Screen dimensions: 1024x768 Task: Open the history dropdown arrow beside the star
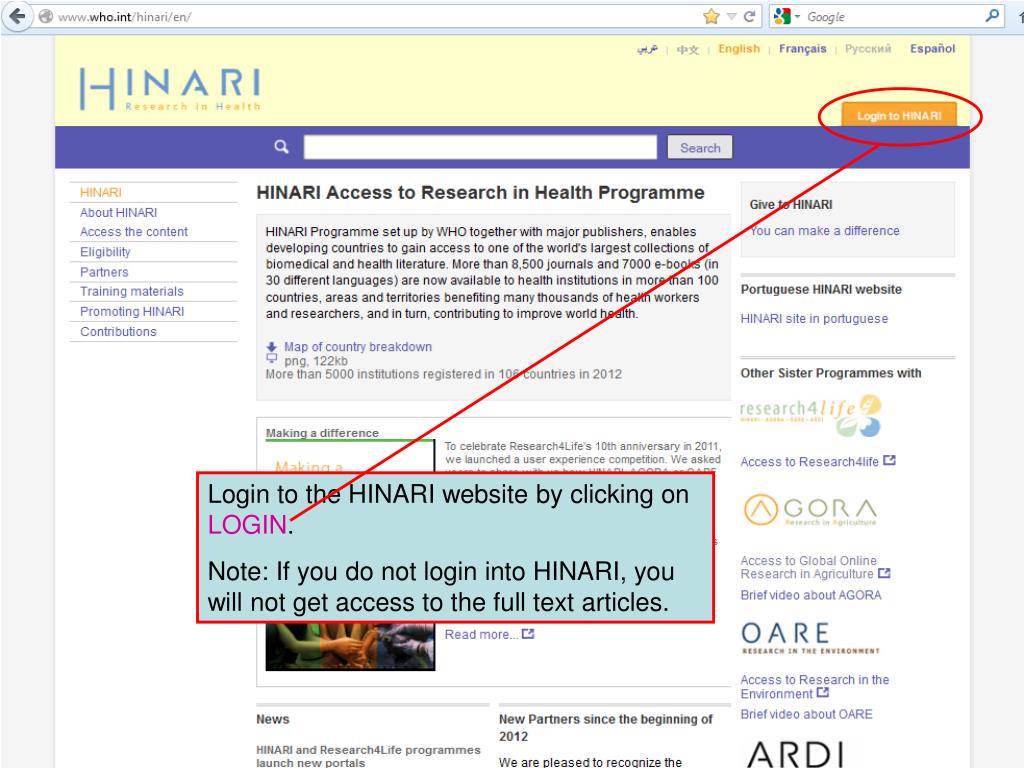731,16
